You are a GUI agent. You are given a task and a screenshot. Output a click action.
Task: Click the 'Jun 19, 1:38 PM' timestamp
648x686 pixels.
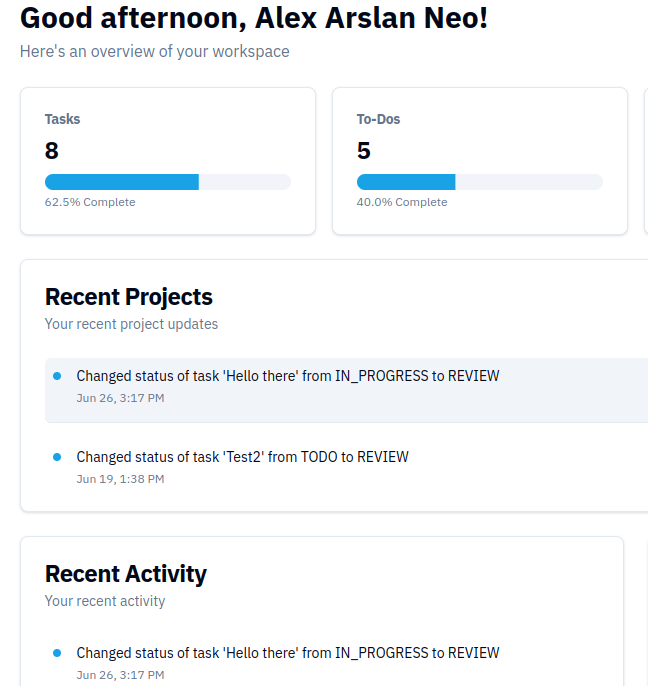pyautogui.click(x=120, y=479)
